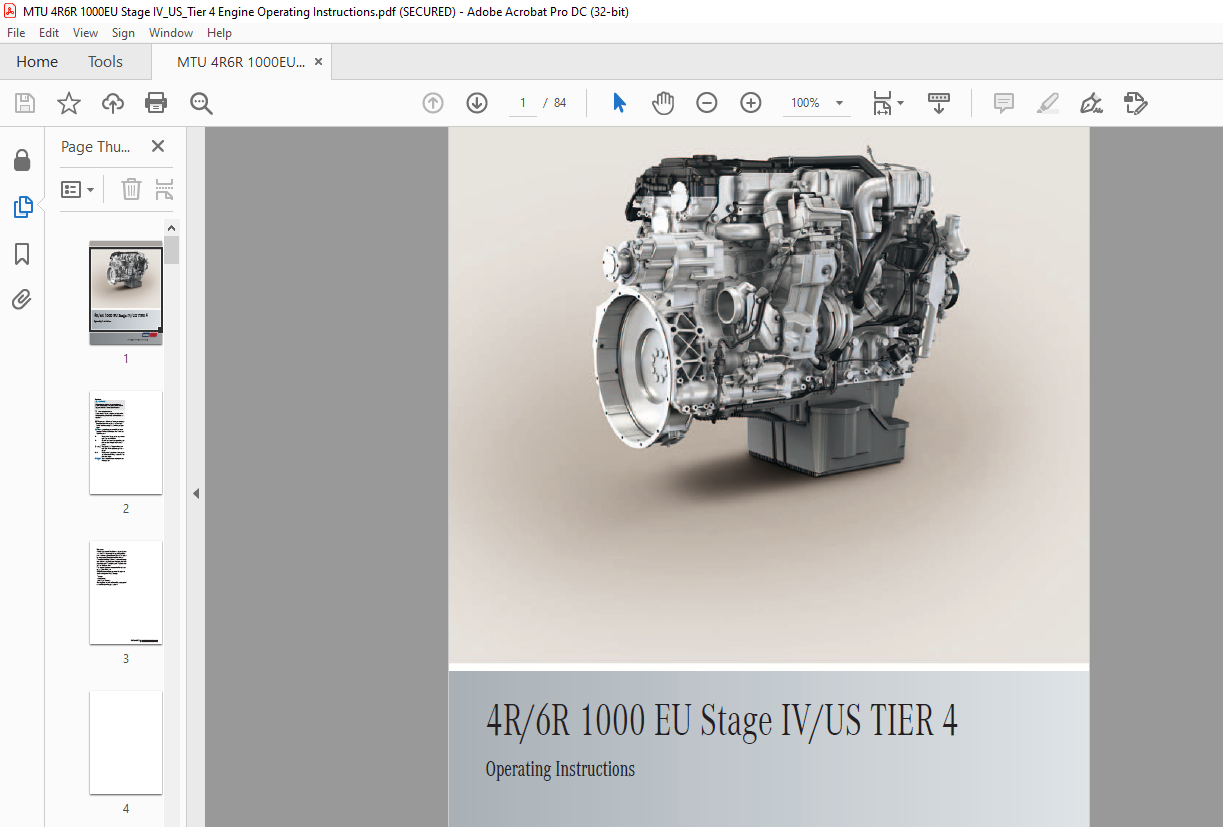1223x827 pixels.
Task: Click the fit page scrolling icon
Action: pyautogui.click(x=882, y=103)
